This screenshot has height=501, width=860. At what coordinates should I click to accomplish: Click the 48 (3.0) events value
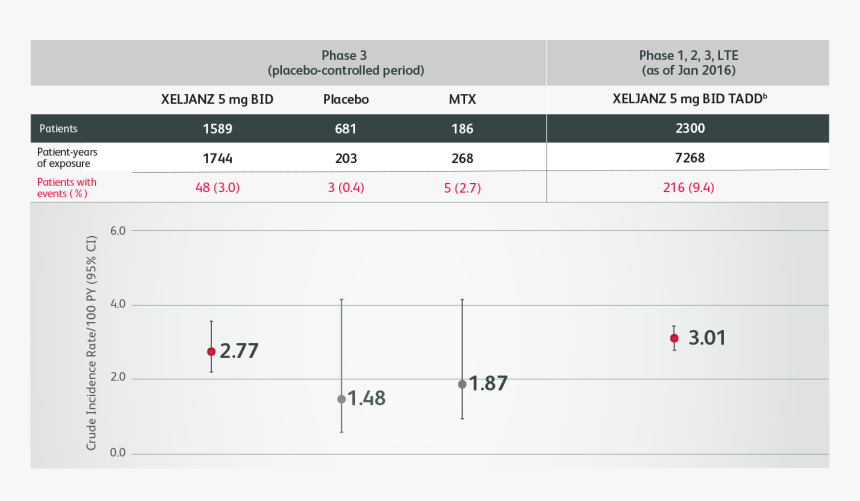click(x=217, y=188)
